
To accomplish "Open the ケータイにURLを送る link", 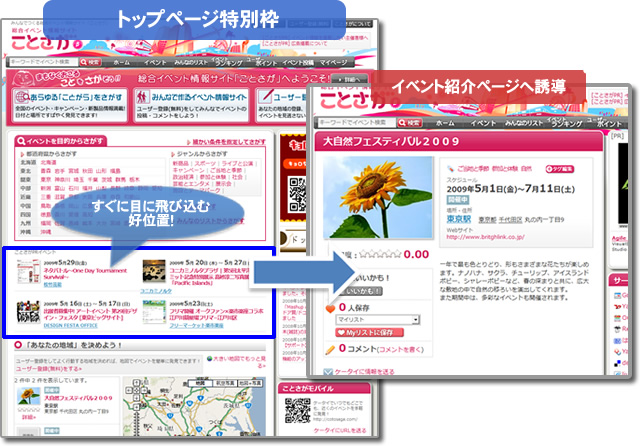I will [340, 430].
